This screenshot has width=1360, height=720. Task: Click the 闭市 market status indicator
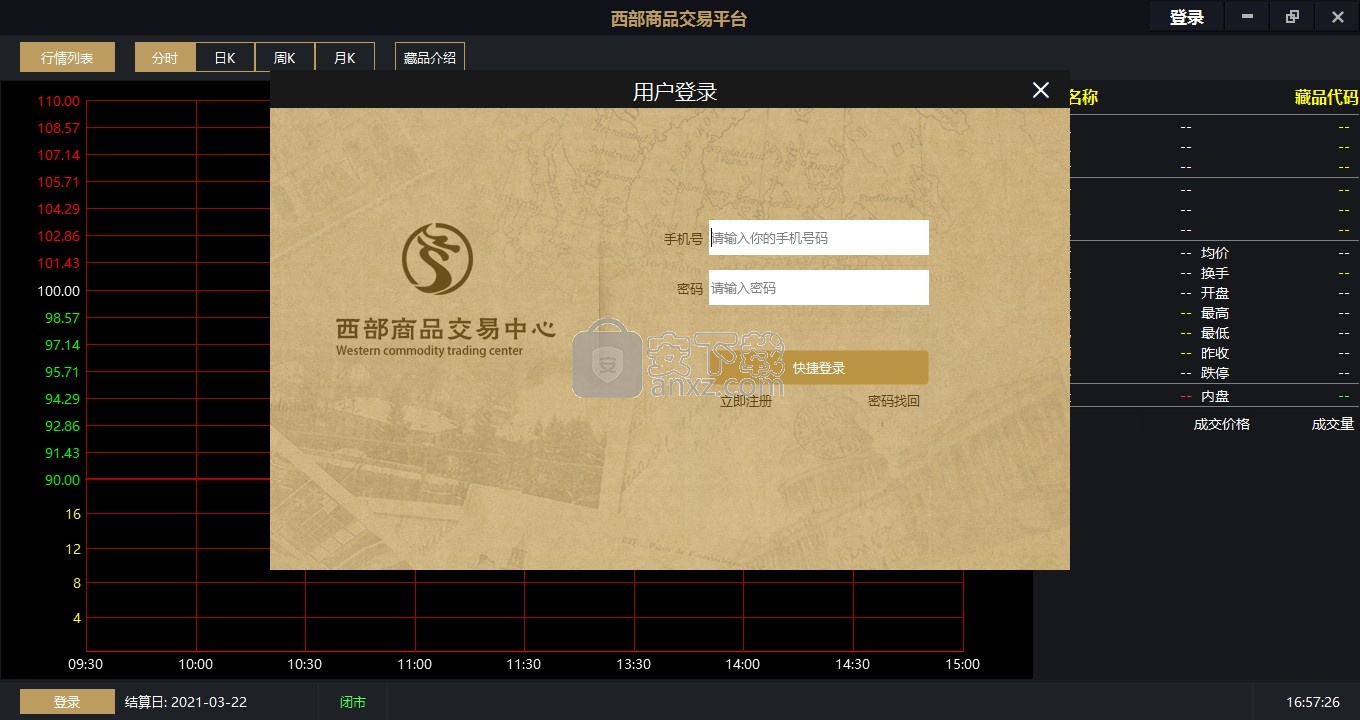coord(353,702)
